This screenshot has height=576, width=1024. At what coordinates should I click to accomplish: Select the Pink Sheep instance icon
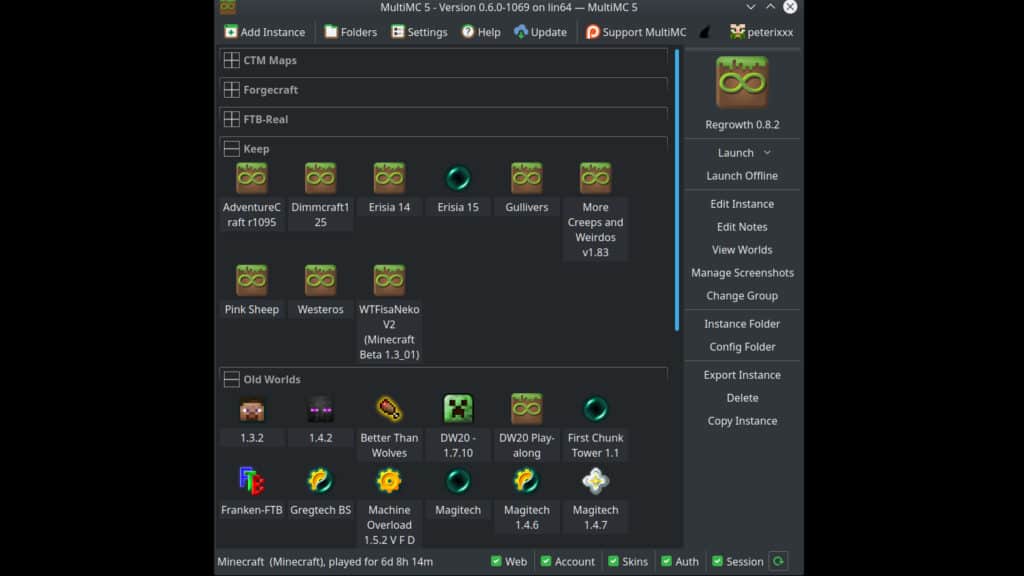(x=251, y=280)
